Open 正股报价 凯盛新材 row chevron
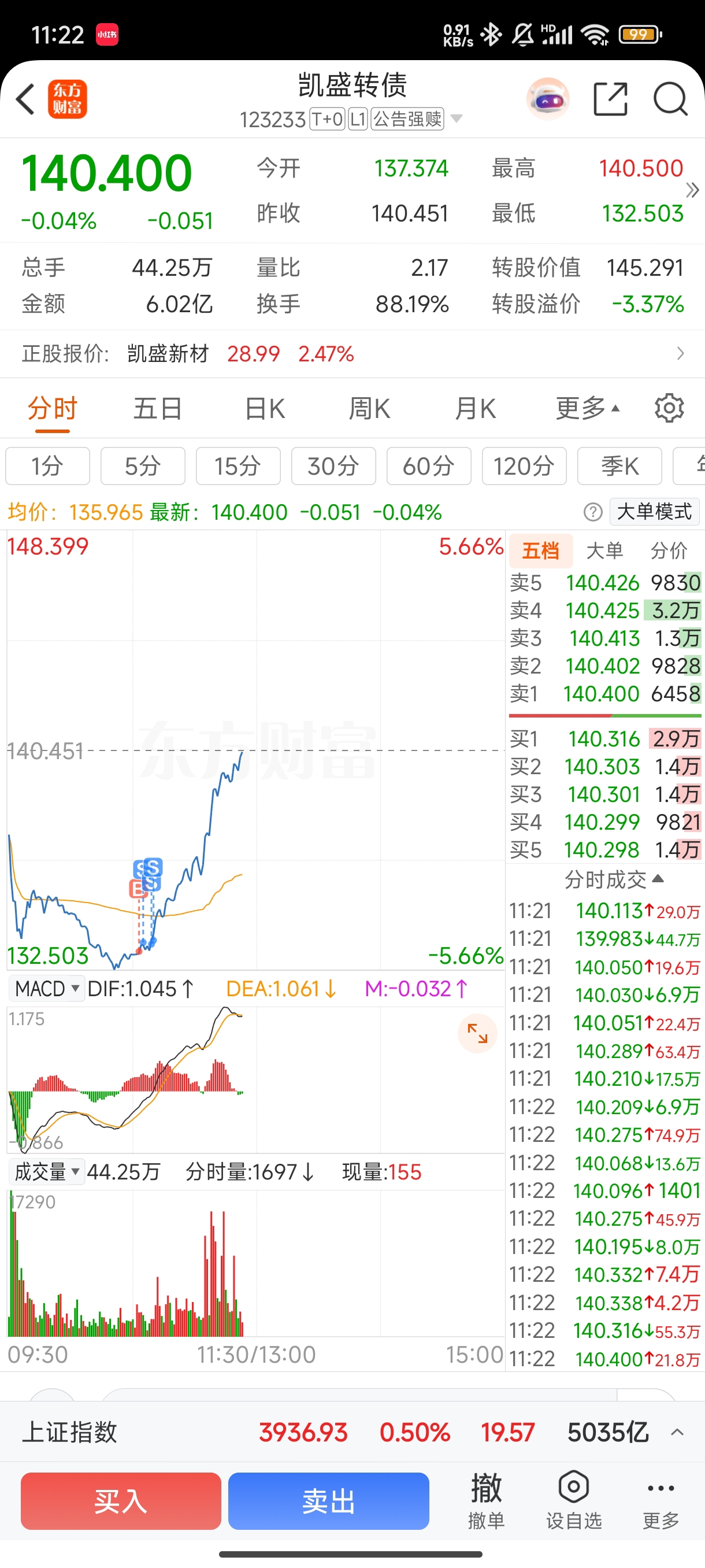 [x=680, y=354]
